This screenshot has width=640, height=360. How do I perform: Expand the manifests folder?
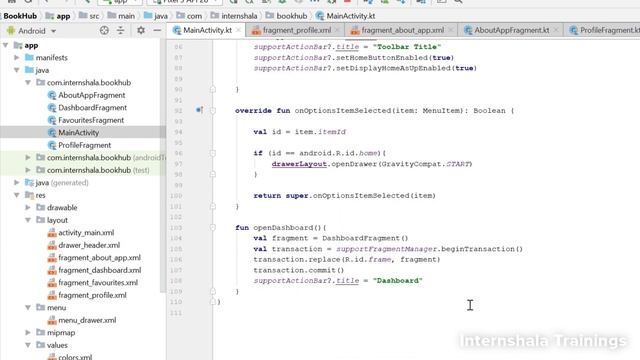tap(17, 58)
